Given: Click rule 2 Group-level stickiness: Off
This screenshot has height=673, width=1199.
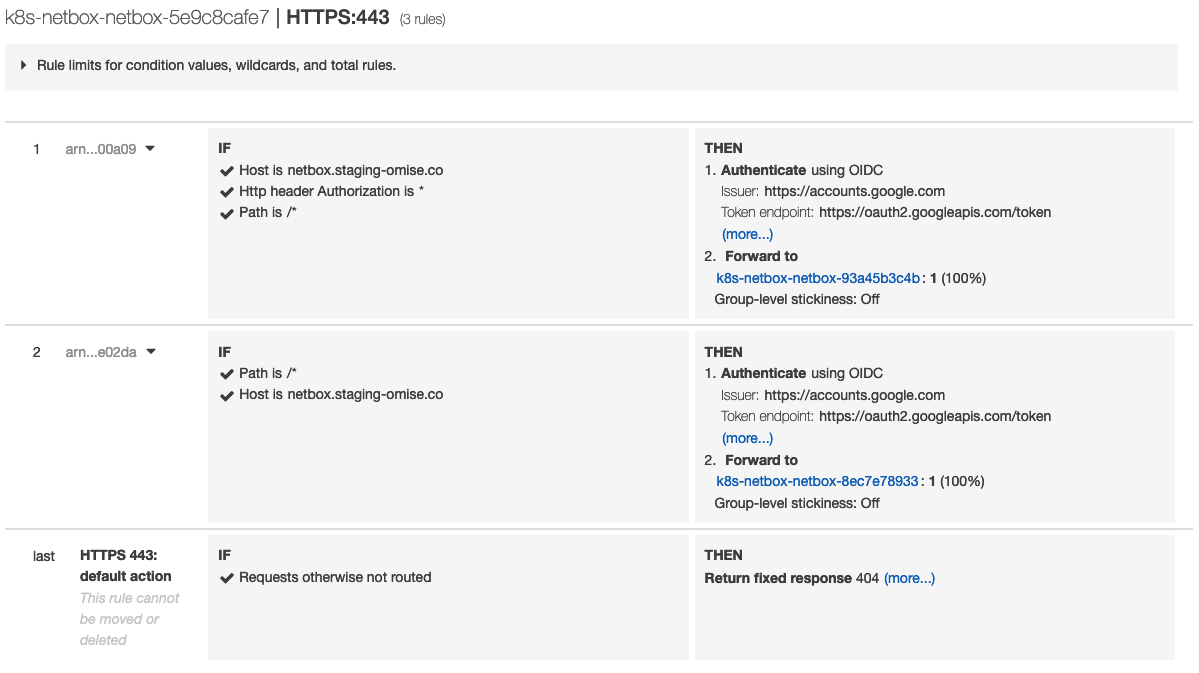Looking at the screenshot, I should 797,503.
